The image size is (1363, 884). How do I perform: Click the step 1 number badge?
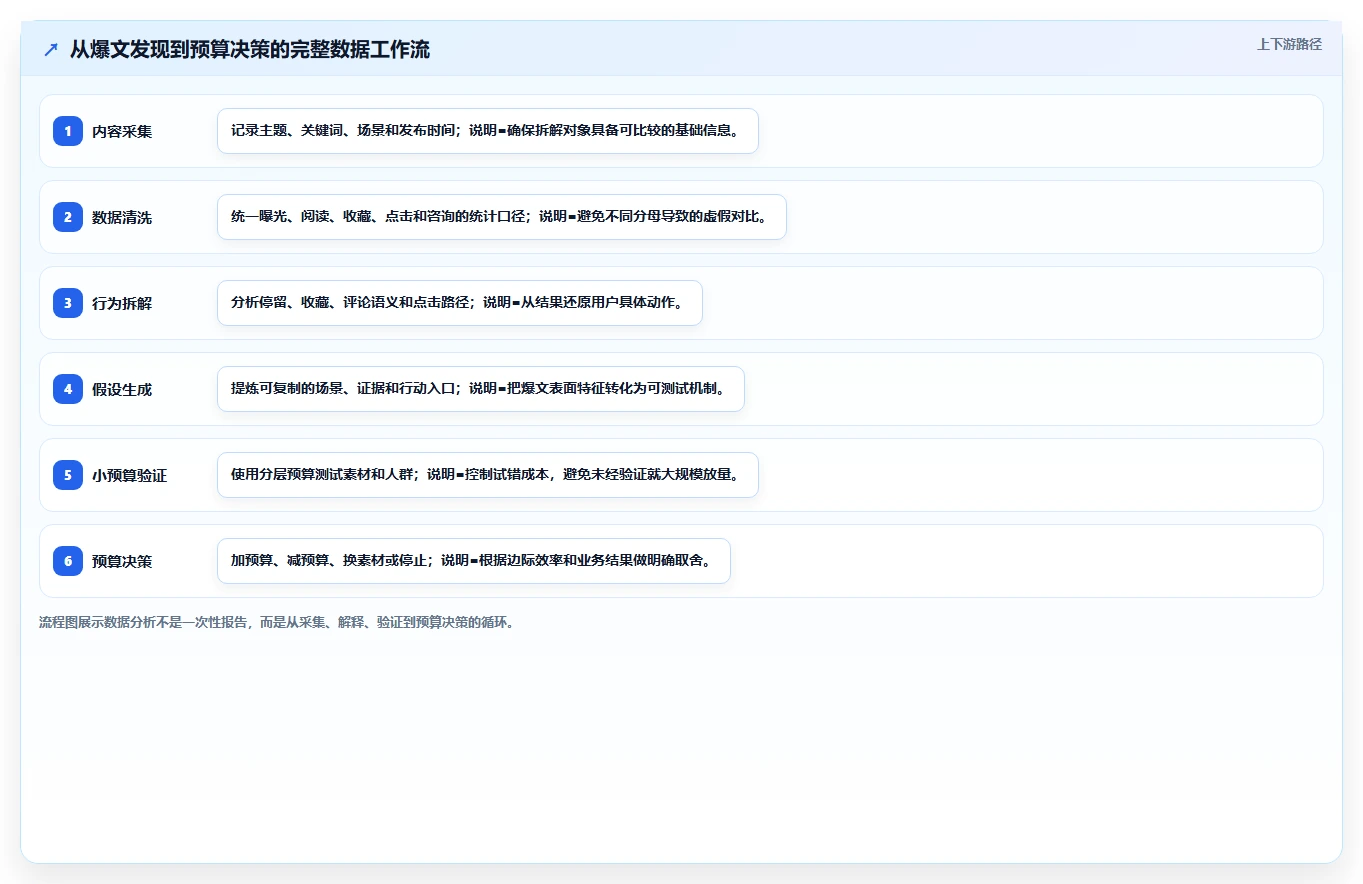68,131
